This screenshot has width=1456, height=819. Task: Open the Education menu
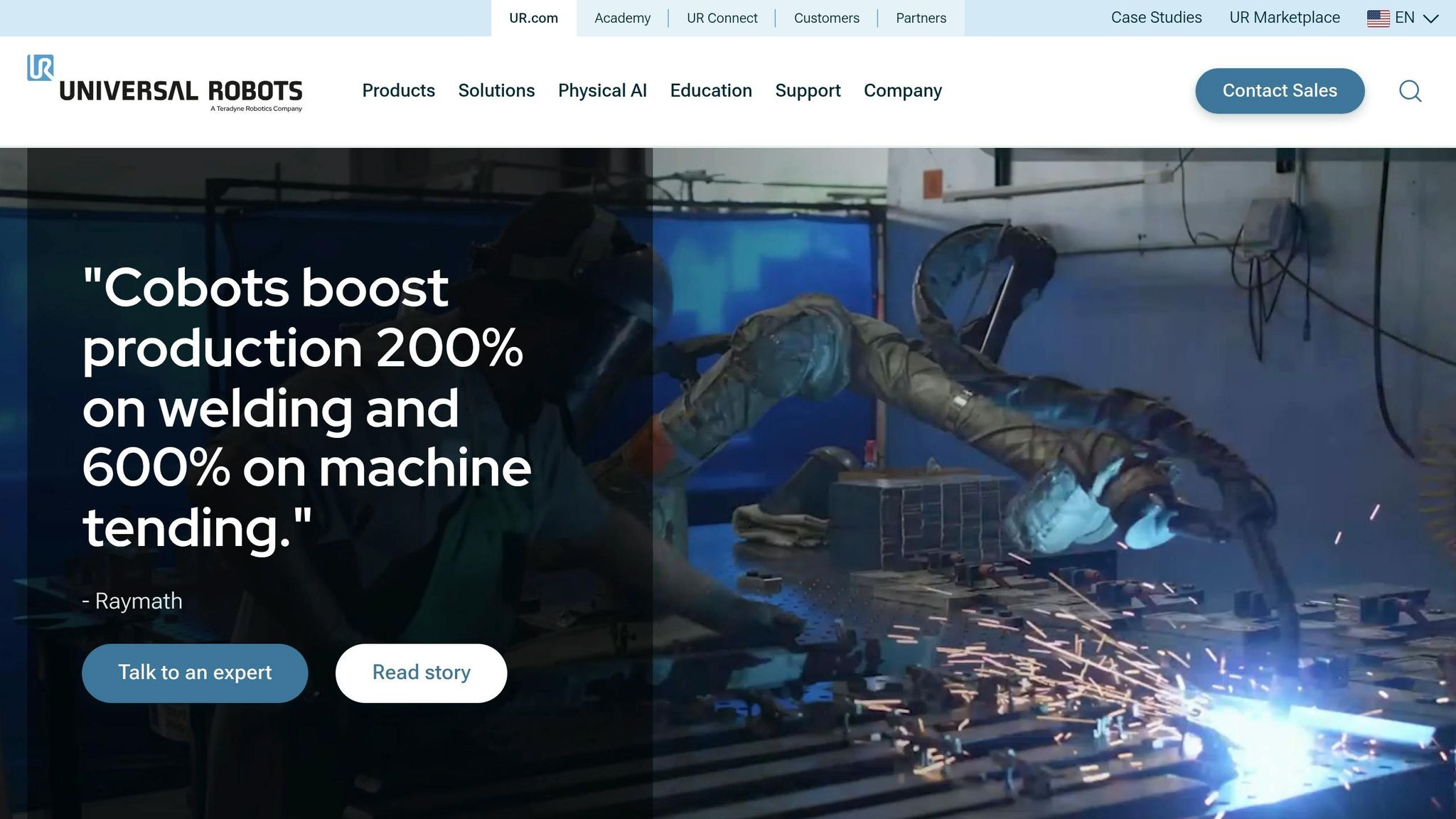pyautogui.click(x=711, y=90)
